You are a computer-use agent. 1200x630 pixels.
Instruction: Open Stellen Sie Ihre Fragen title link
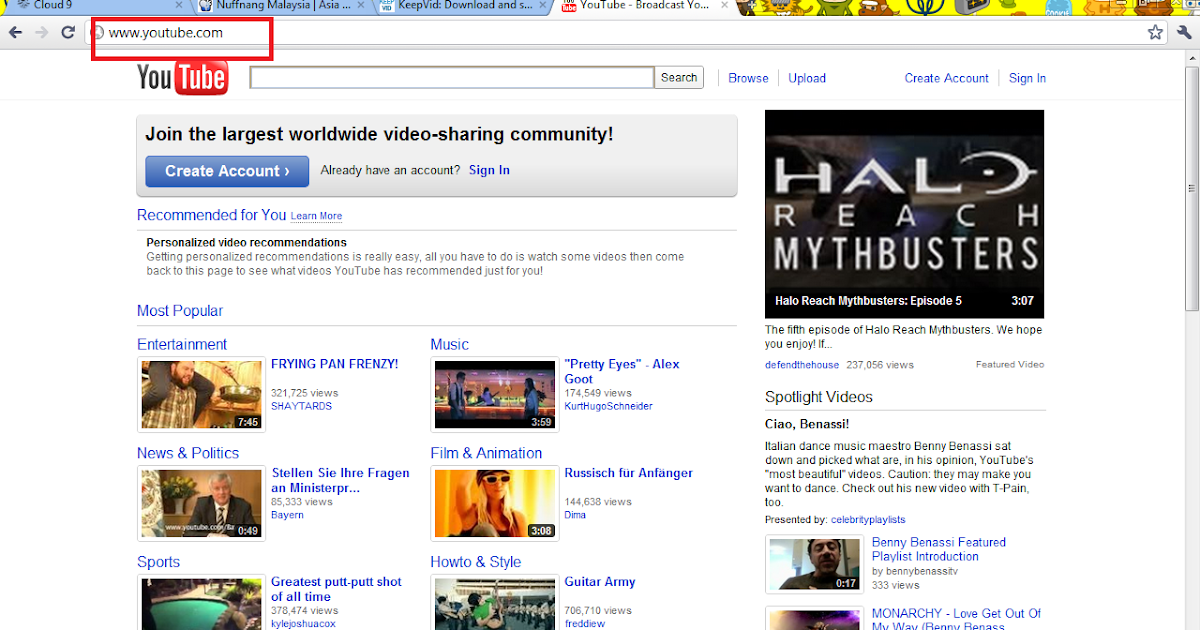pos(340,480)
